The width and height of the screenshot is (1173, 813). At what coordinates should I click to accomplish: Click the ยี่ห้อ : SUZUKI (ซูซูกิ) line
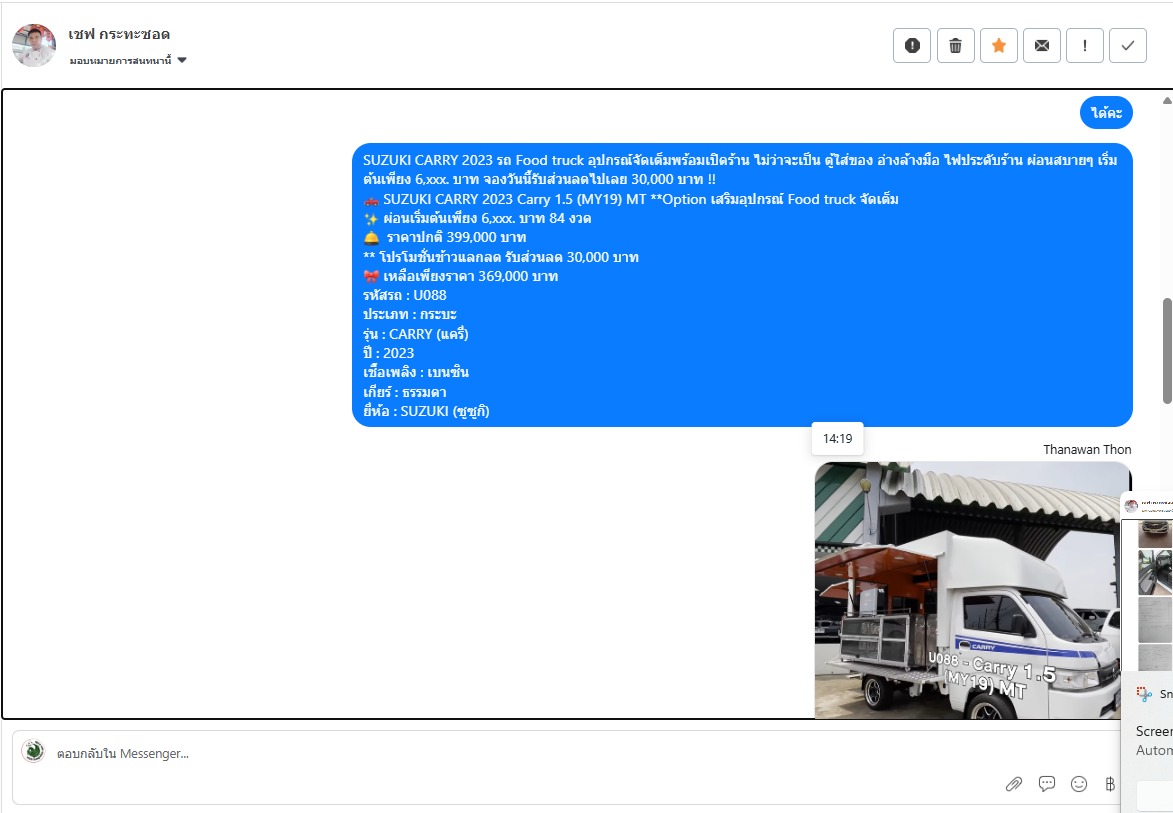coord(426,411)
